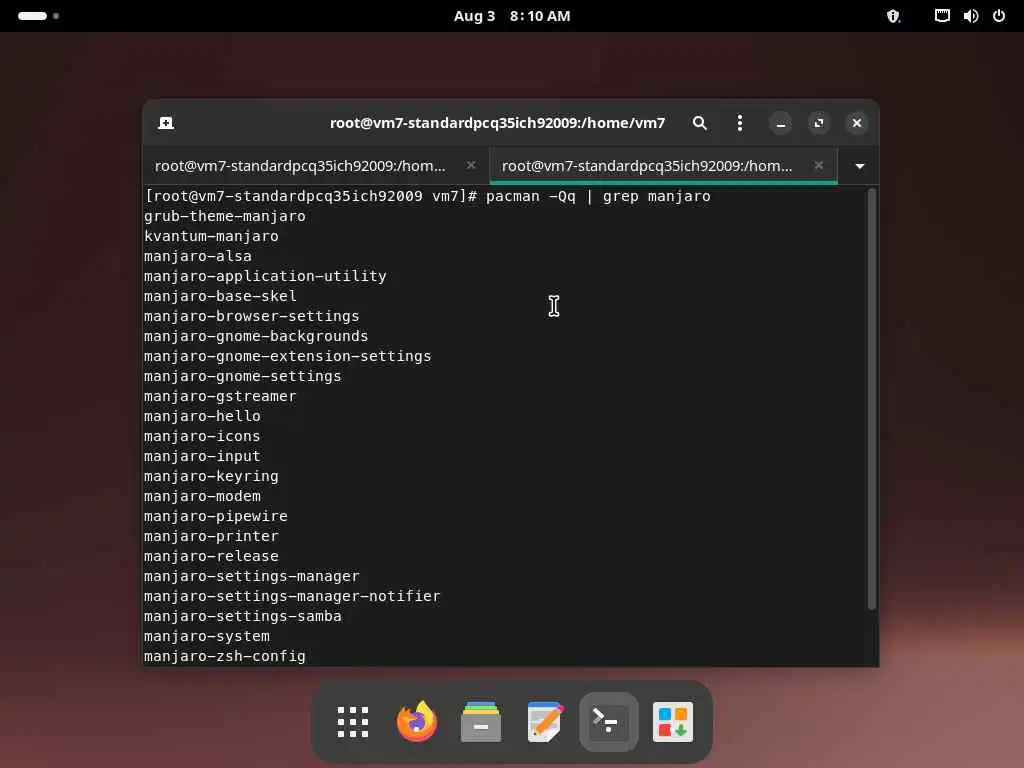1024x768 pixels.
Task: Click the 'kvantum-manjaro' output line
Action: [211, 236]
